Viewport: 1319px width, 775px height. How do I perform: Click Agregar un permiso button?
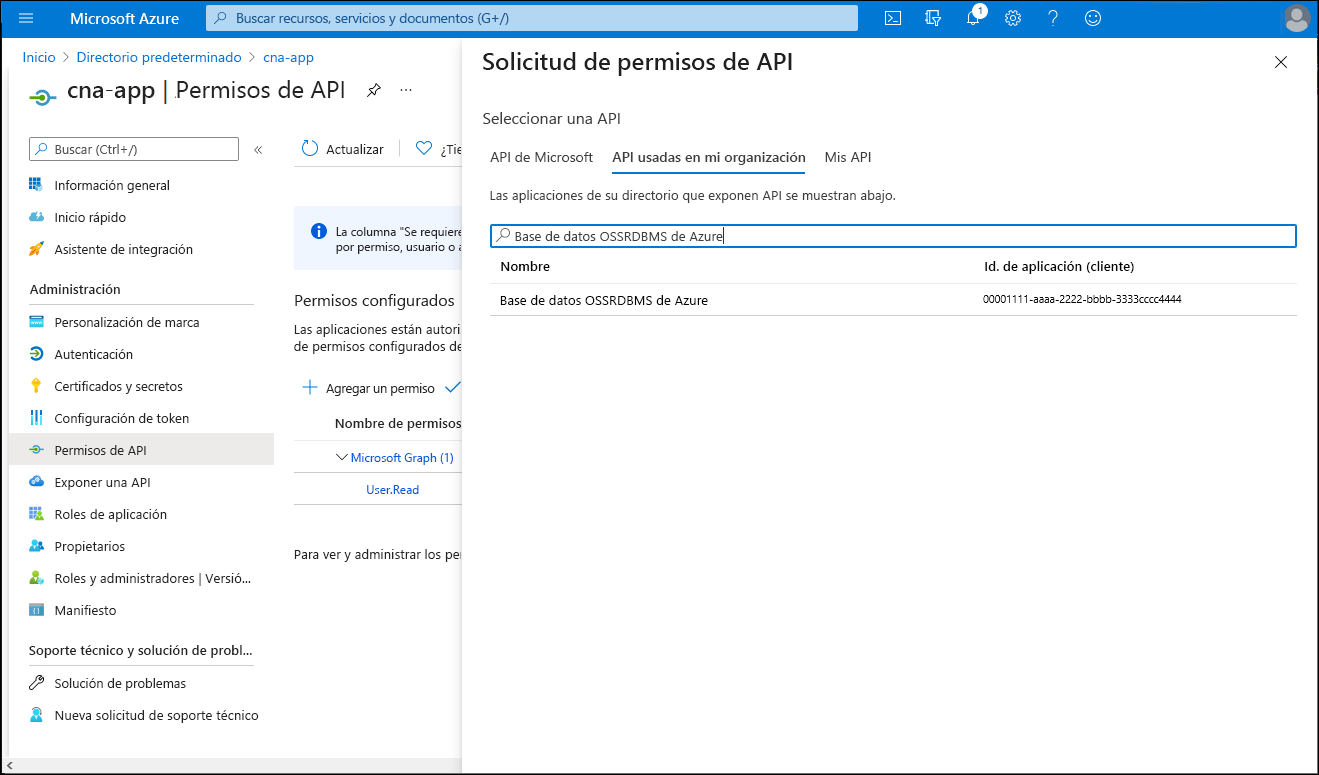(x=368, y=388)
